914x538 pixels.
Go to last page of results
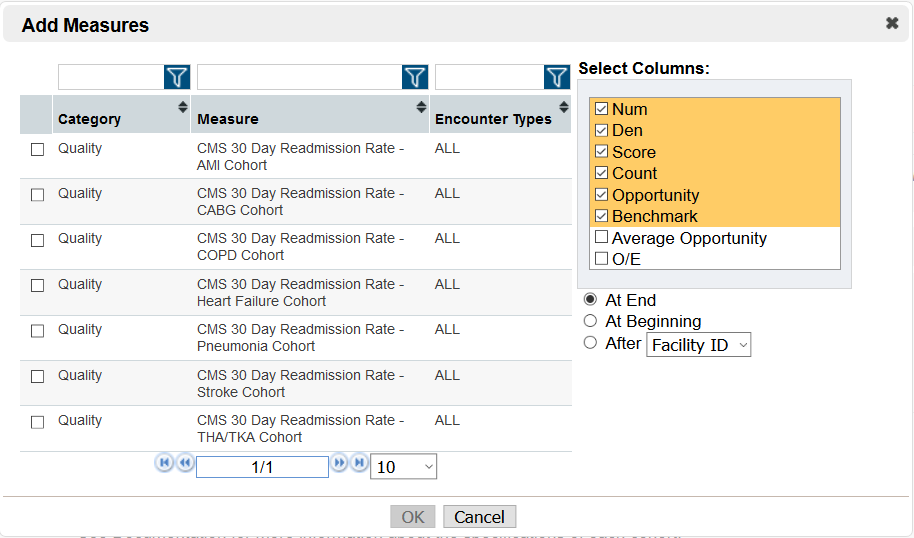click(360, 463)
